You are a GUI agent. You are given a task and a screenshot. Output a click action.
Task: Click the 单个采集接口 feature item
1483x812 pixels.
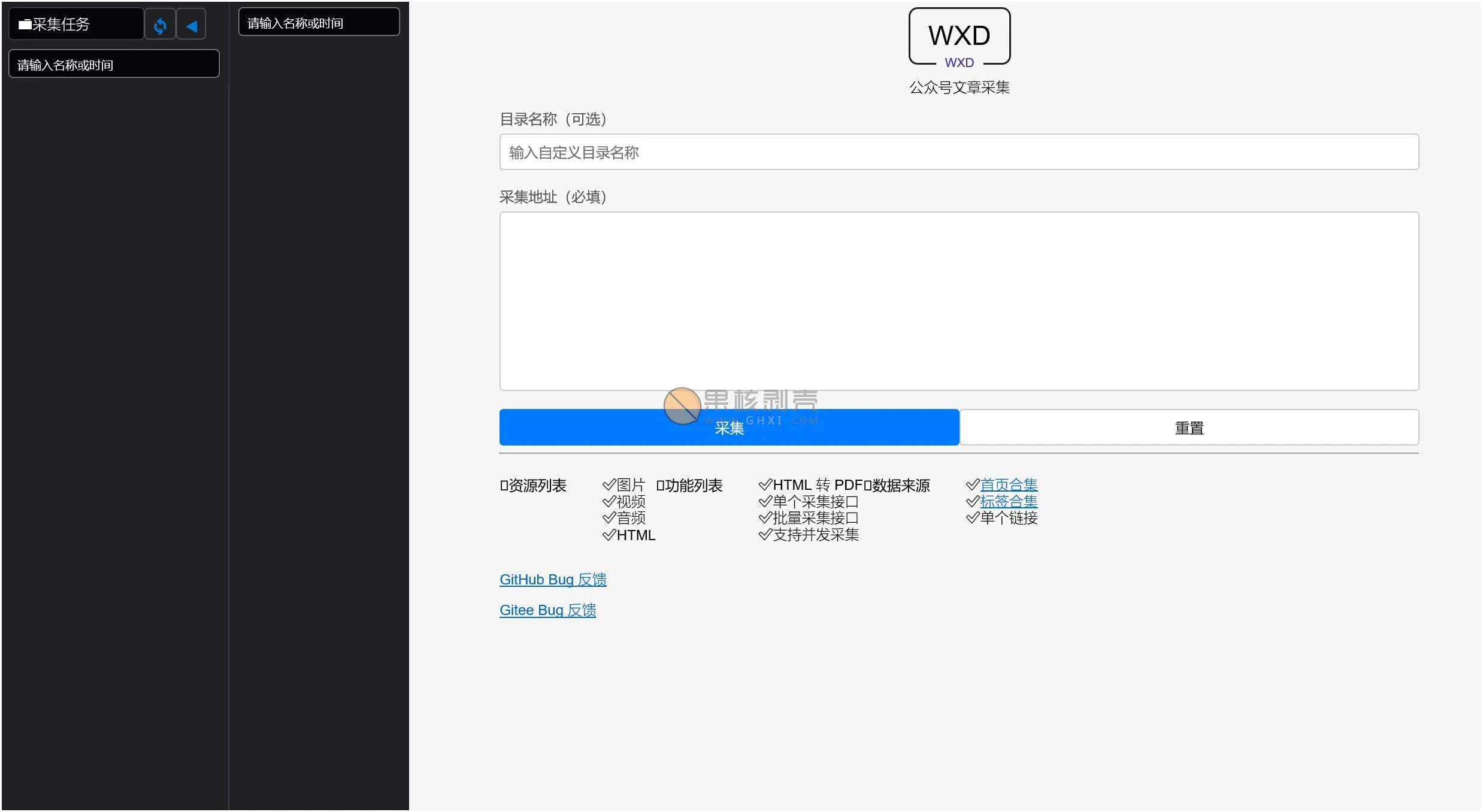tap(809, 501)
